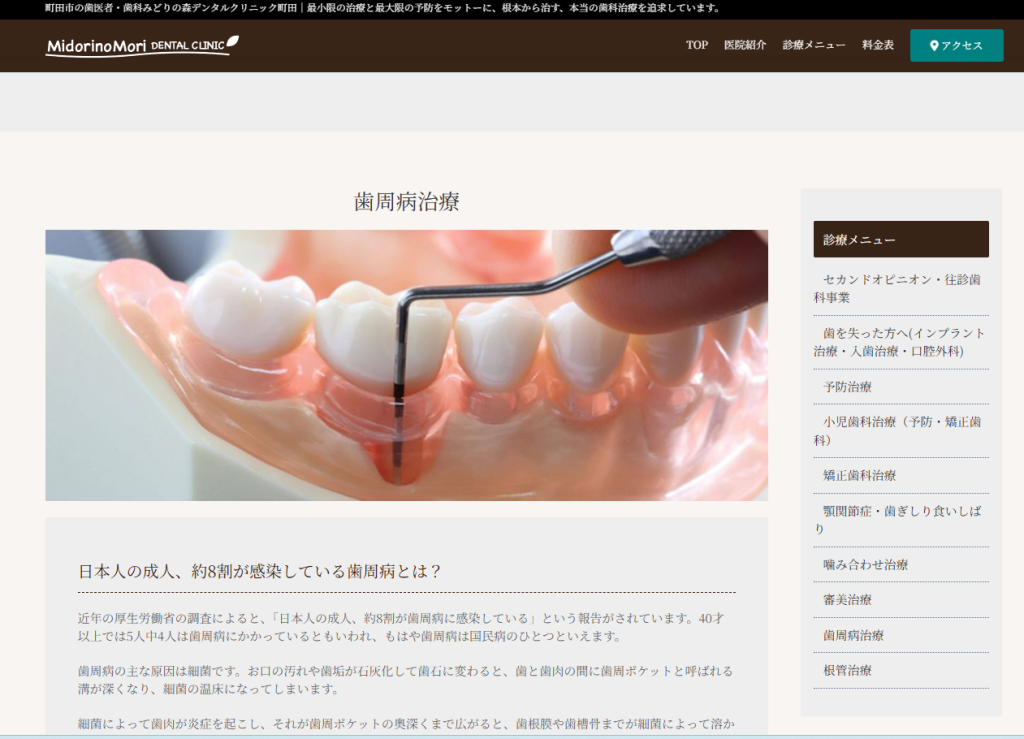Click the Midorino Mori Dental Clinic logo
1024x739 pixels.
pos(141,46)
